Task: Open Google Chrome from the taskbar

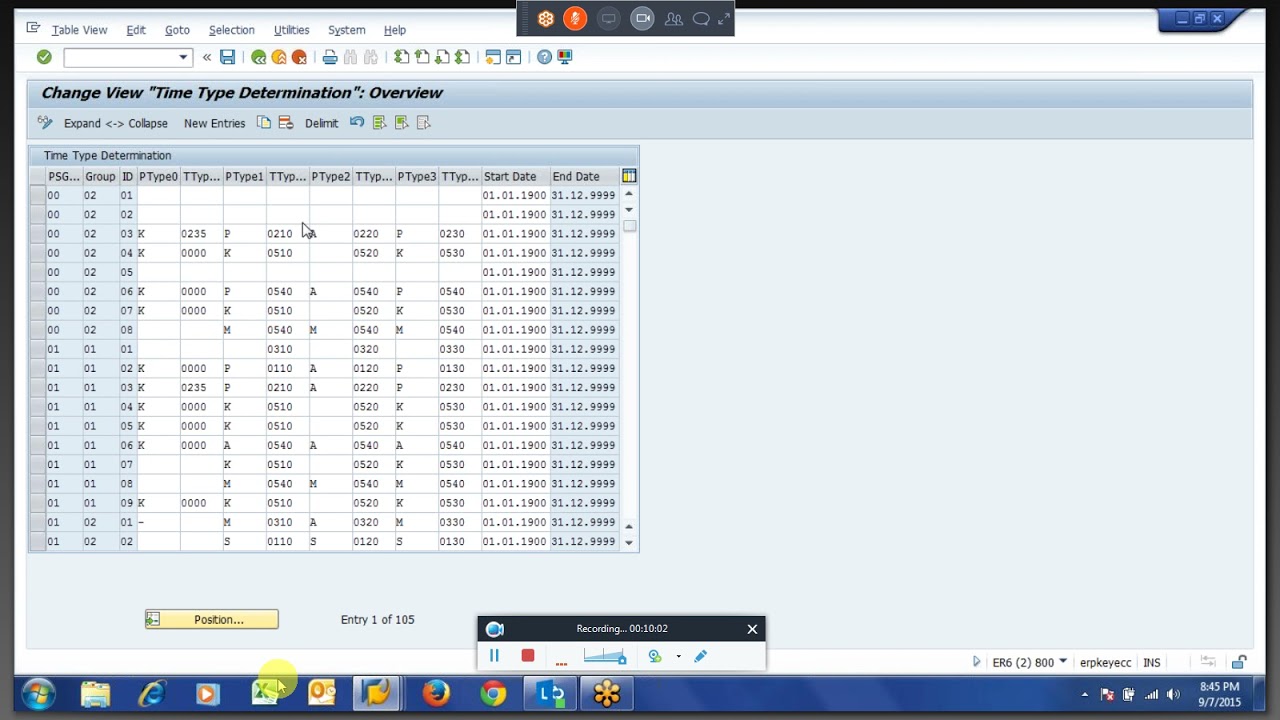Action: 493,693
